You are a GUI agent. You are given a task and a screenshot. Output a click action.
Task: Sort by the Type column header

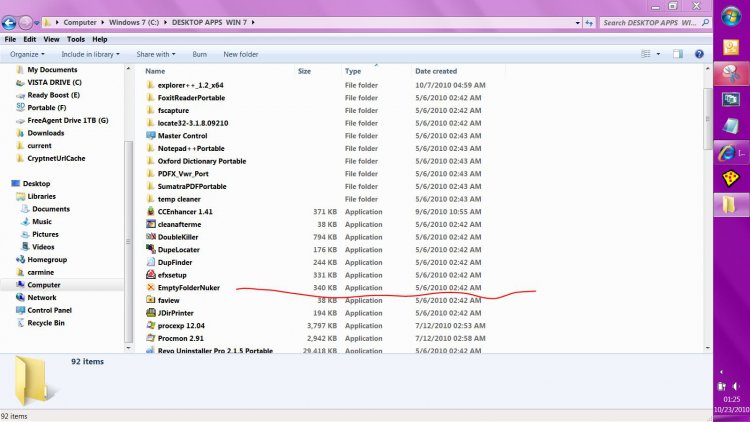[x=353, y=71]
